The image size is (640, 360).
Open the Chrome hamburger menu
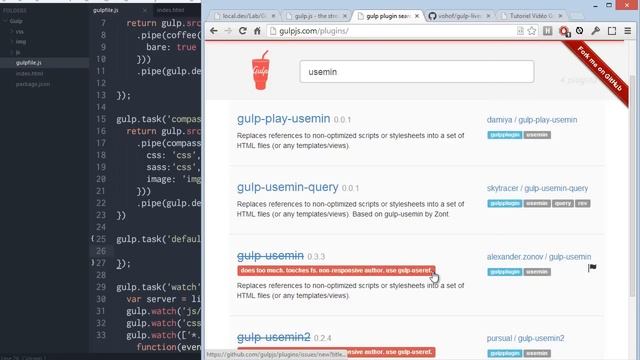[x=628, y=31]
